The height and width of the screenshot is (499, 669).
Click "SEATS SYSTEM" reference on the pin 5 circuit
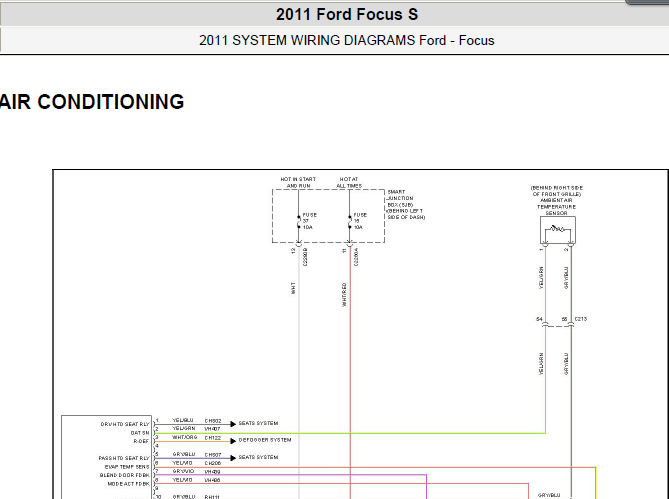pyautogui.click(x=258, y=457)
